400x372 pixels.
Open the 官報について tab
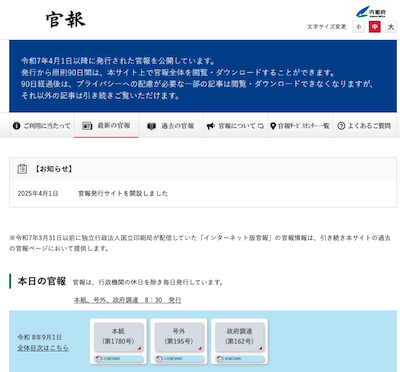(235, 126)
